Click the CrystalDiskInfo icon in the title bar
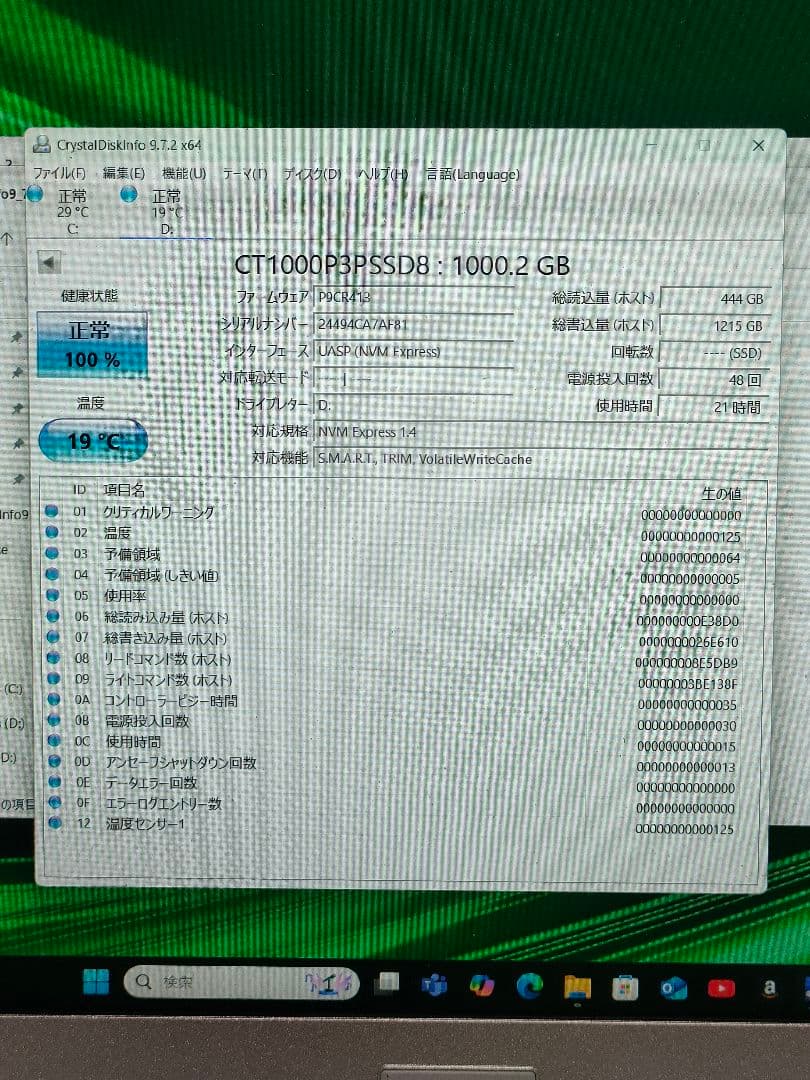The height and width of the screenshot is (1080, 810). (x=41, y=146)
